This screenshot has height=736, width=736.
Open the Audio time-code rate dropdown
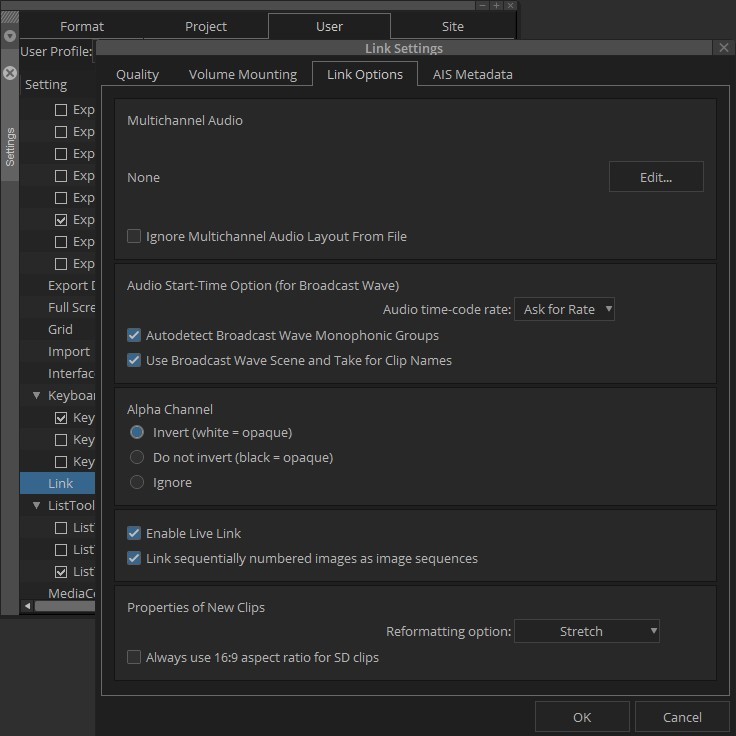(564, 310)
